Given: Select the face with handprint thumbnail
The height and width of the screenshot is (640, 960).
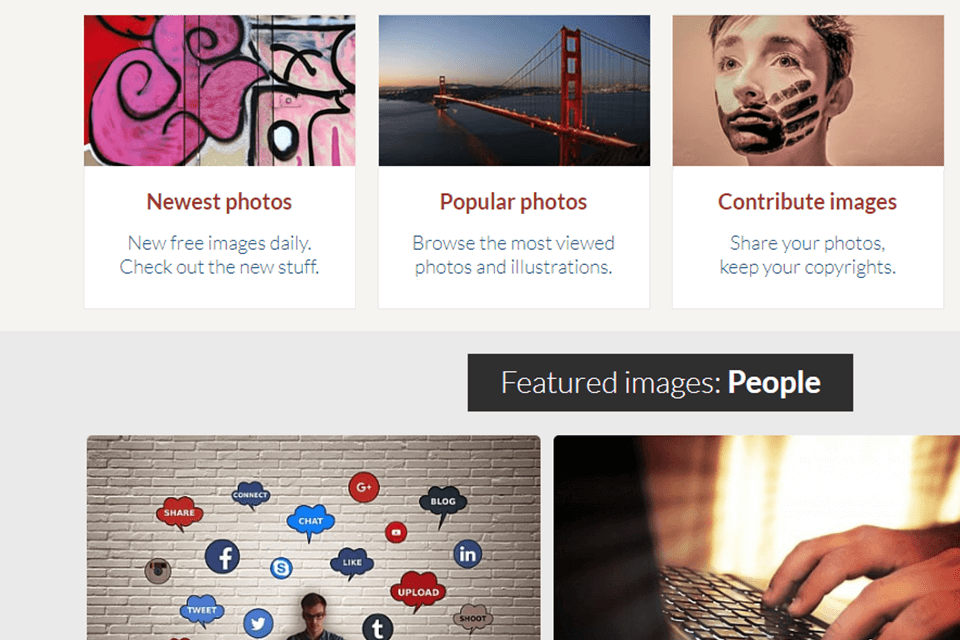Looking at the screenshot, I should tap(808, 90).
